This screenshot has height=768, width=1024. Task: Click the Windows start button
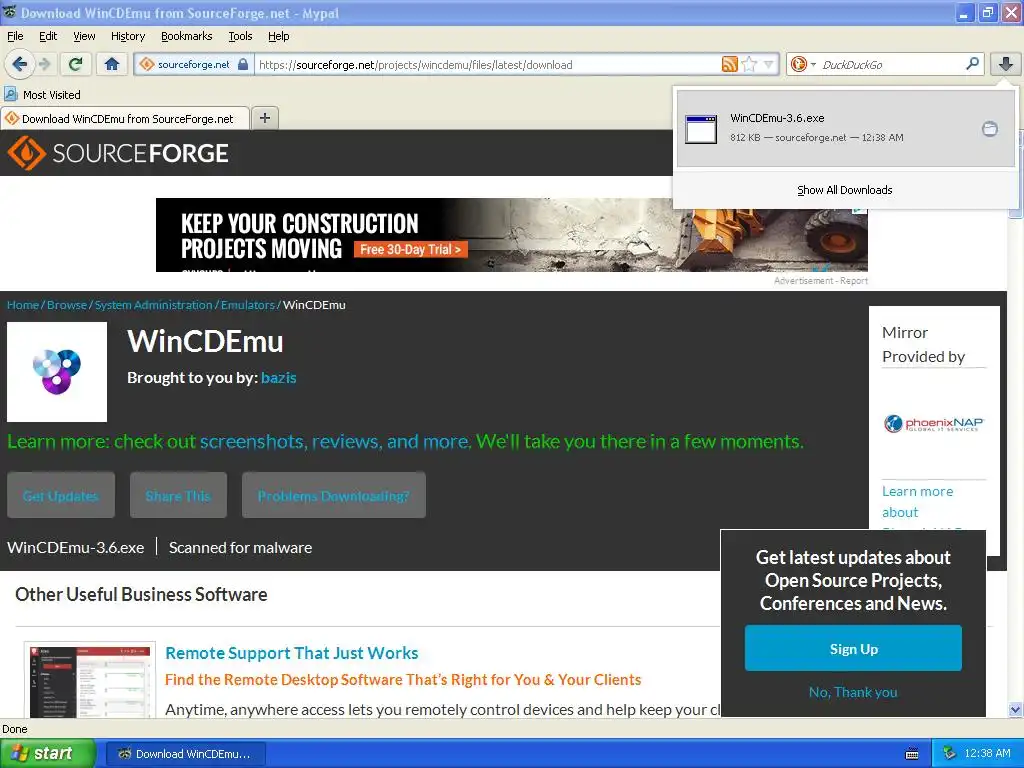(47, 753)
